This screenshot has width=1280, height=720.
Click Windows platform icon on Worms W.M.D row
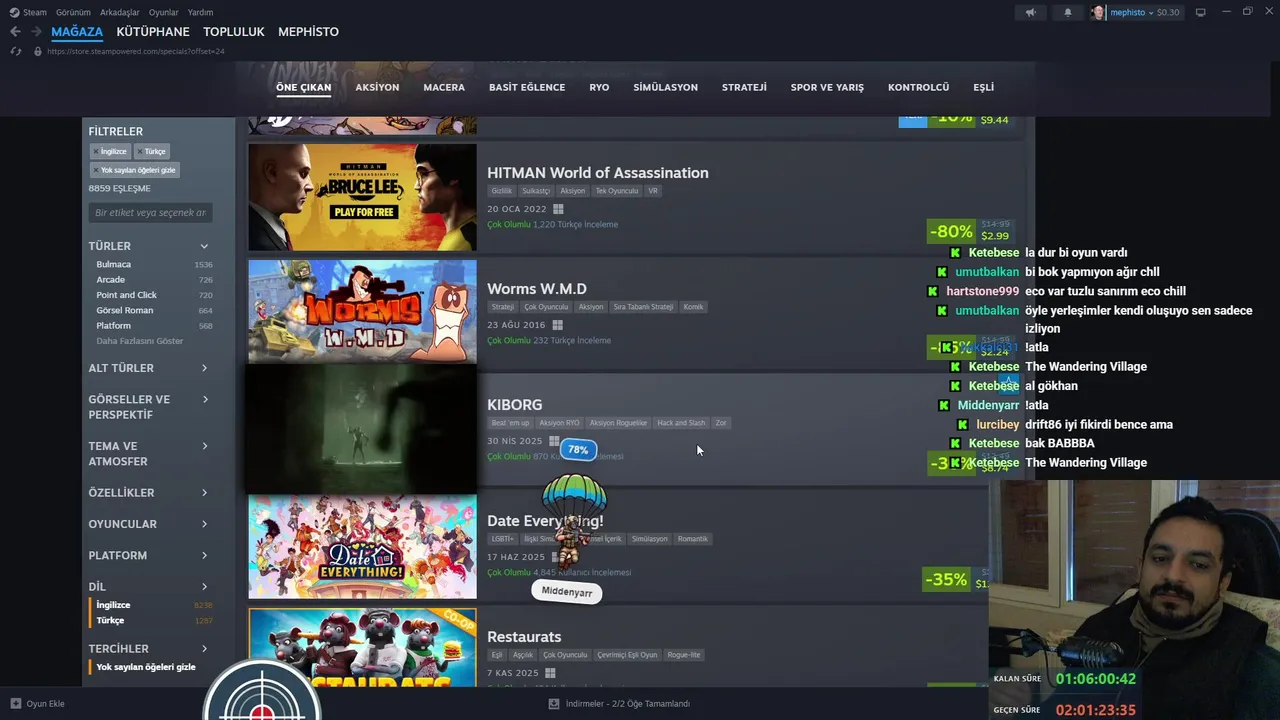click(557, 325)
